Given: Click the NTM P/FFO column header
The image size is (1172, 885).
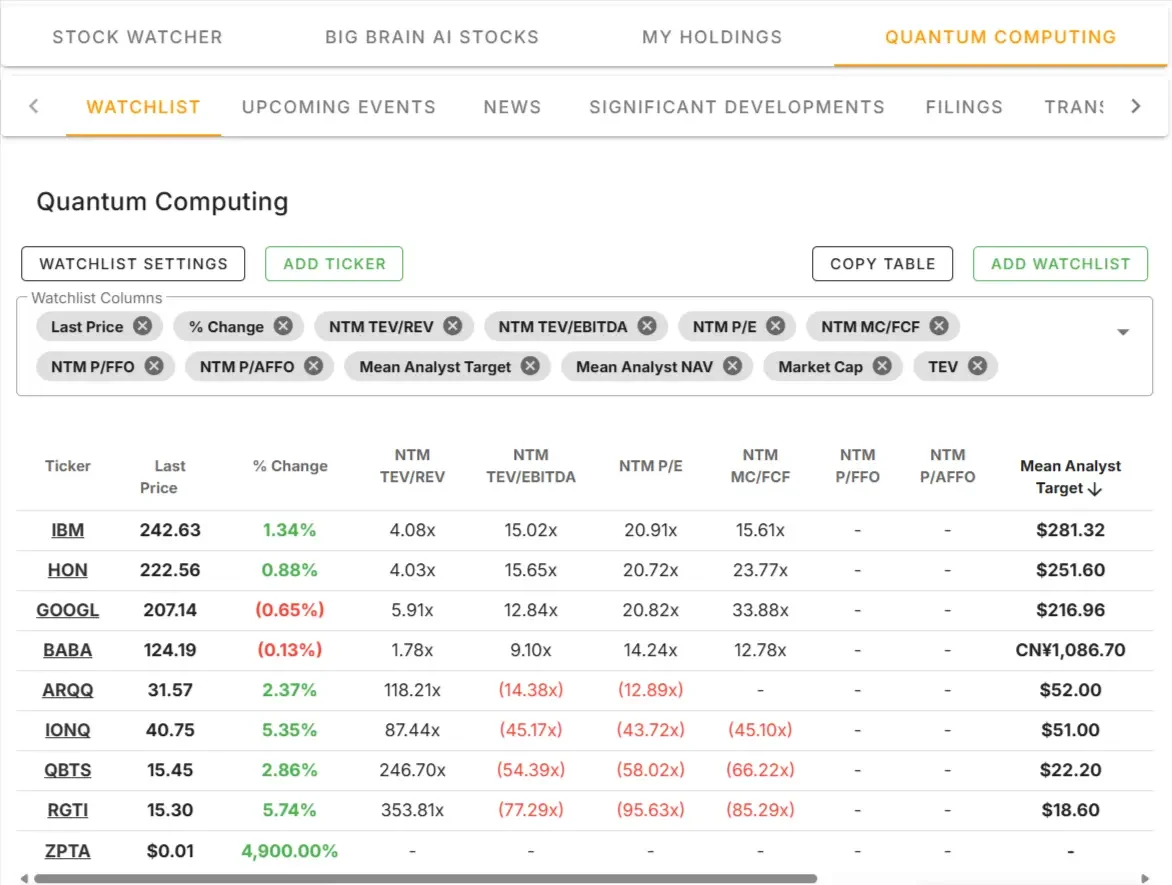Looking at the screenshot, I should tap(857, 466).
